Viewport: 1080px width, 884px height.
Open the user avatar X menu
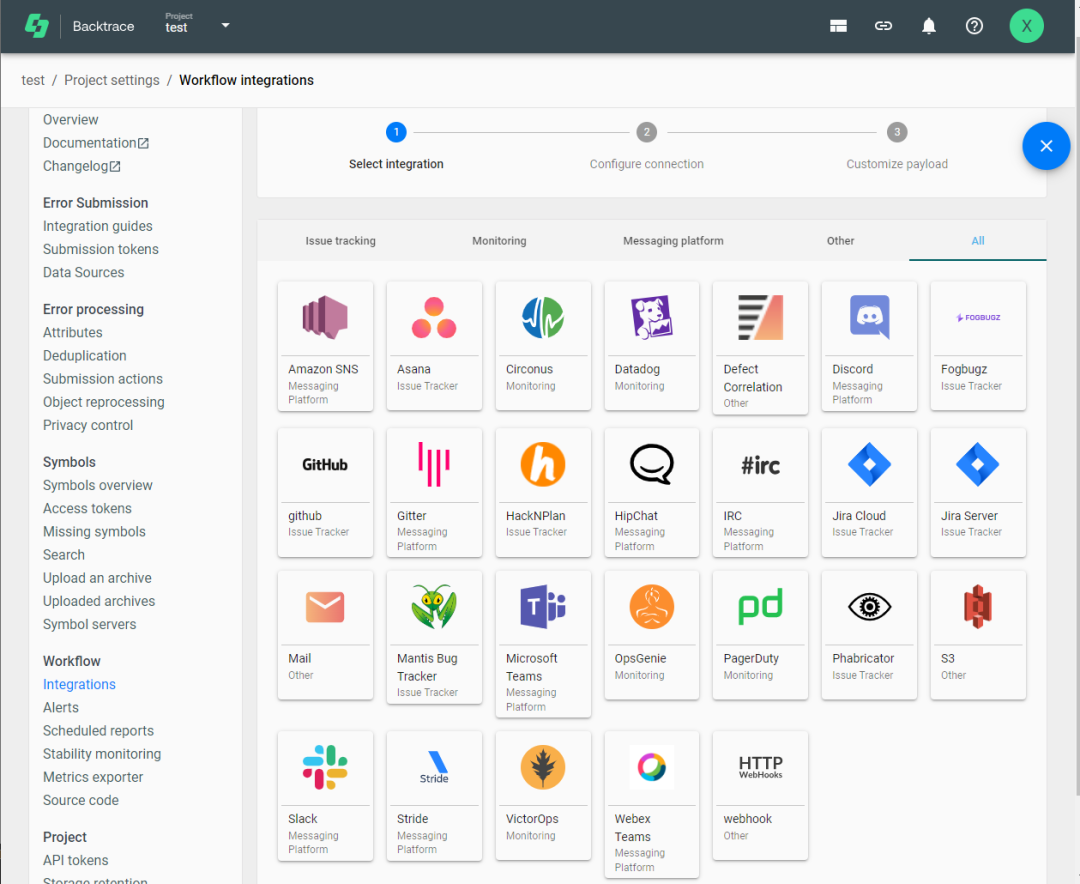1026,26
